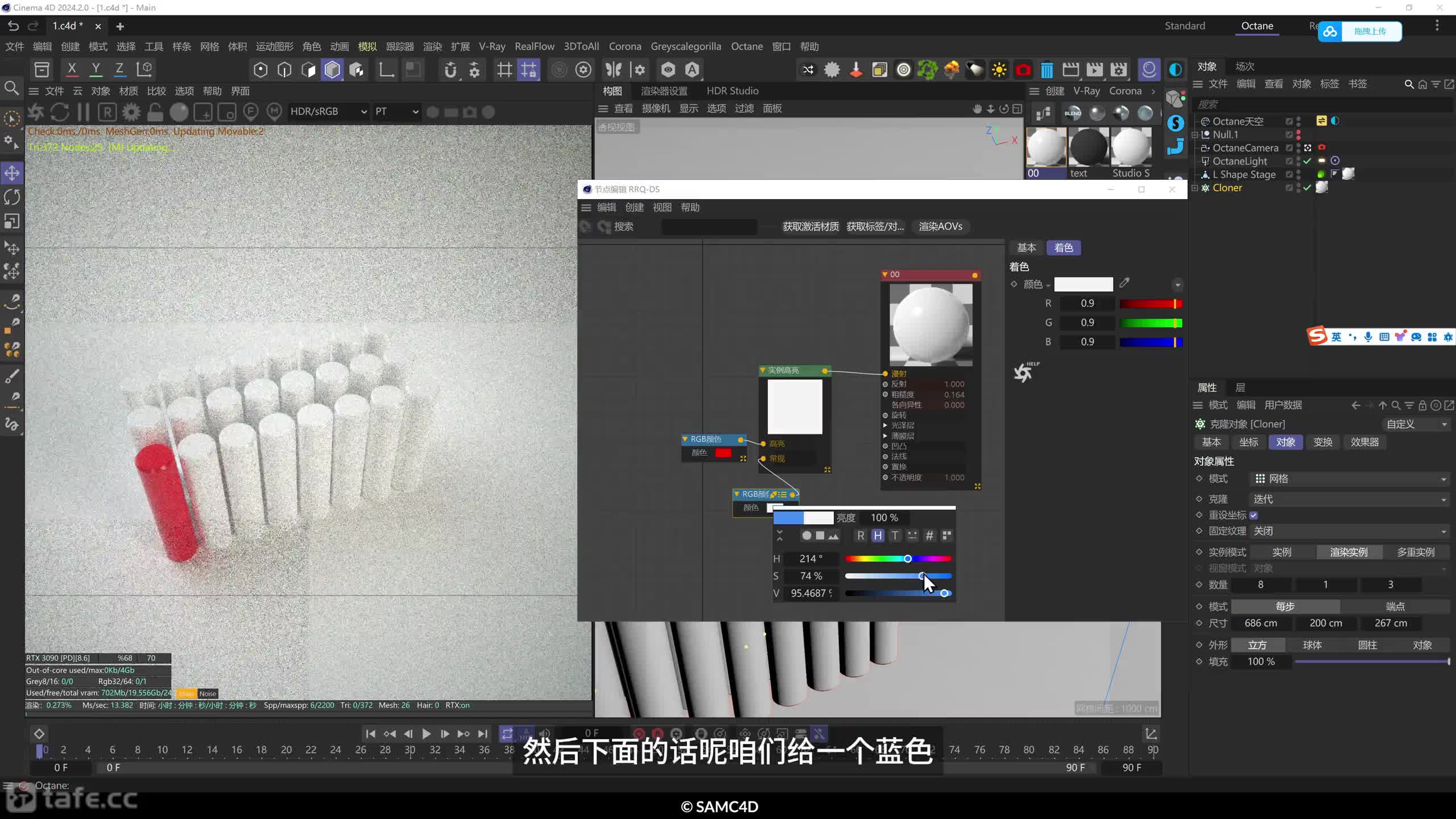Open the 固定纹理 关闭 dropdown
Image resolution: width=1456 pixels, height=819 pixels.
click(x=1350, y=531)
